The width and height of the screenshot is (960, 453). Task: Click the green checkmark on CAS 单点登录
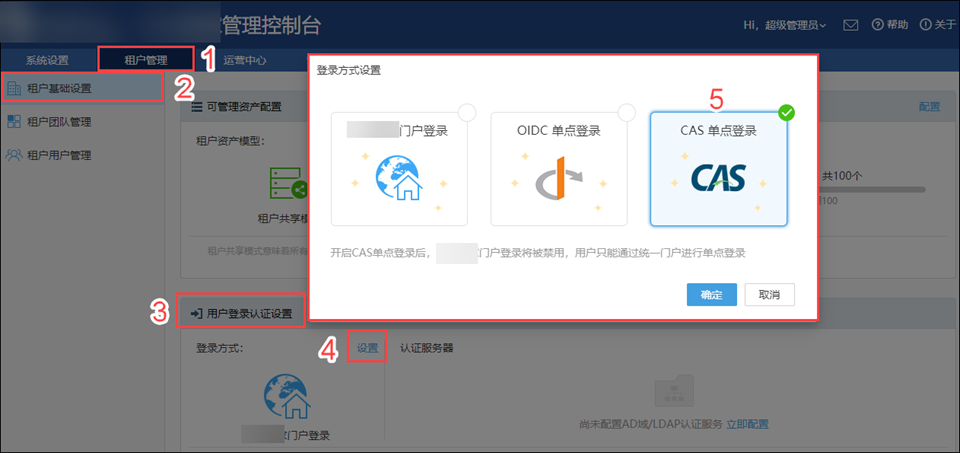pyautogui.click(x=787, y=113)
